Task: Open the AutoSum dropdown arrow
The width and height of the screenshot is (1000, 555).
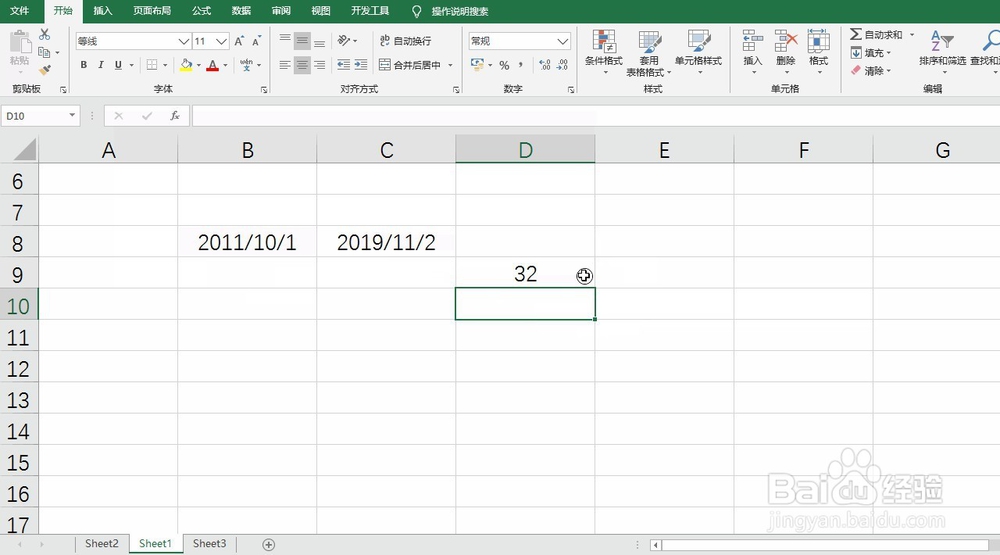Action: click(x=912, y=34)
